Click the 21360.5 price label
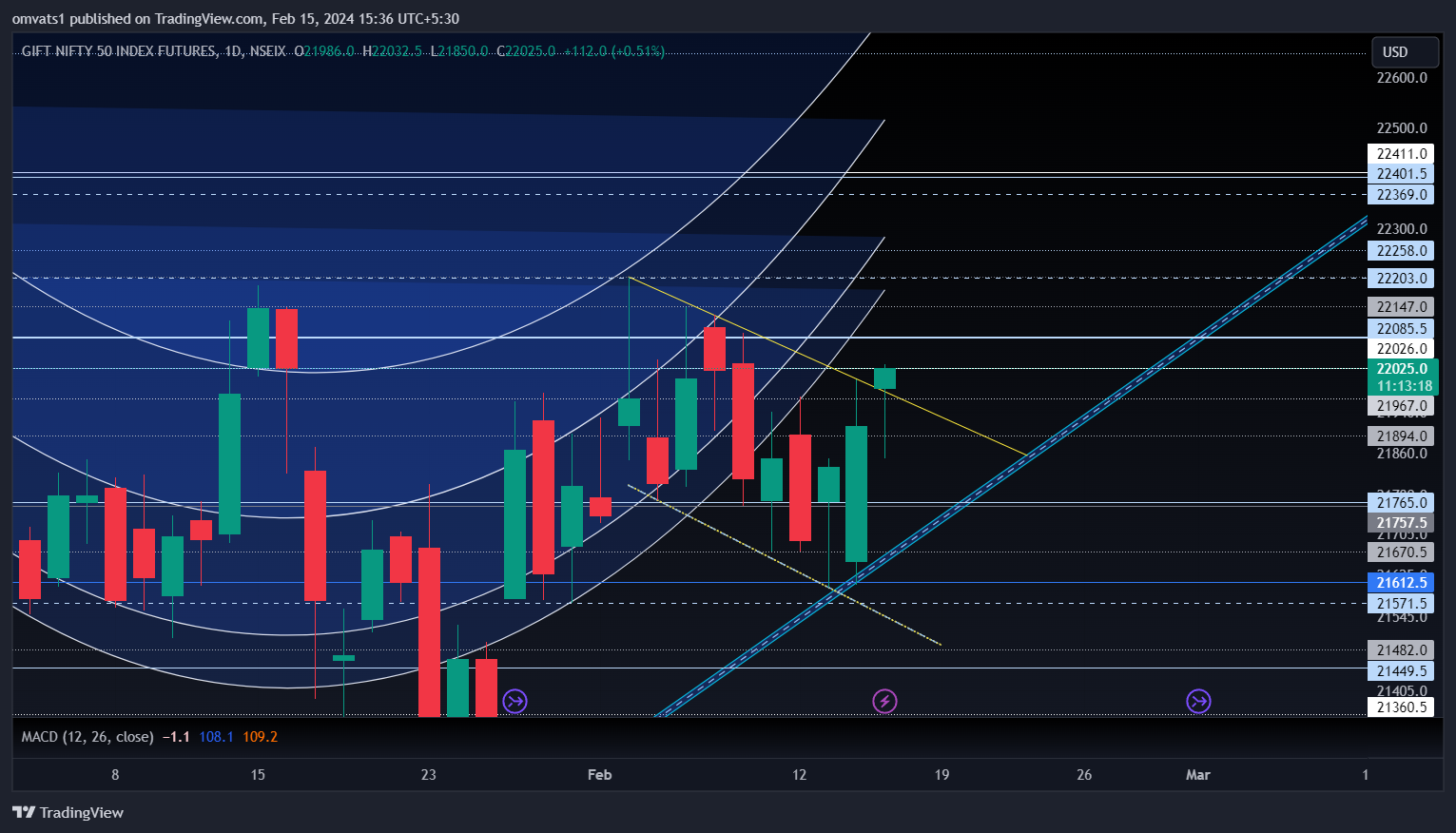This screenshot has height=833, width=1456. click(1401, 707)
